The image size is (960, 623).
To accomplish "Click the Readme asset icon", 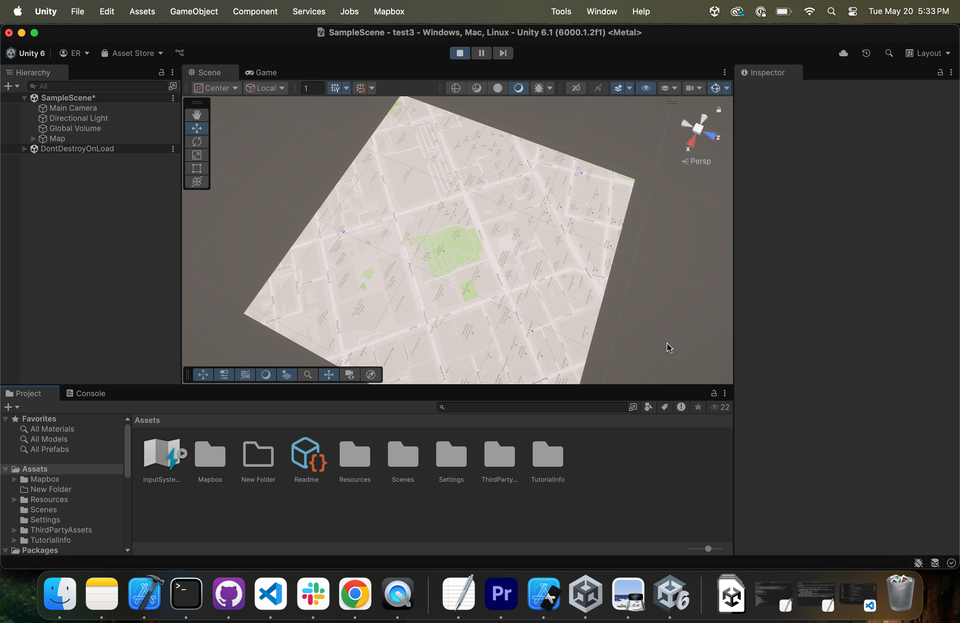I will coord(307,455).
